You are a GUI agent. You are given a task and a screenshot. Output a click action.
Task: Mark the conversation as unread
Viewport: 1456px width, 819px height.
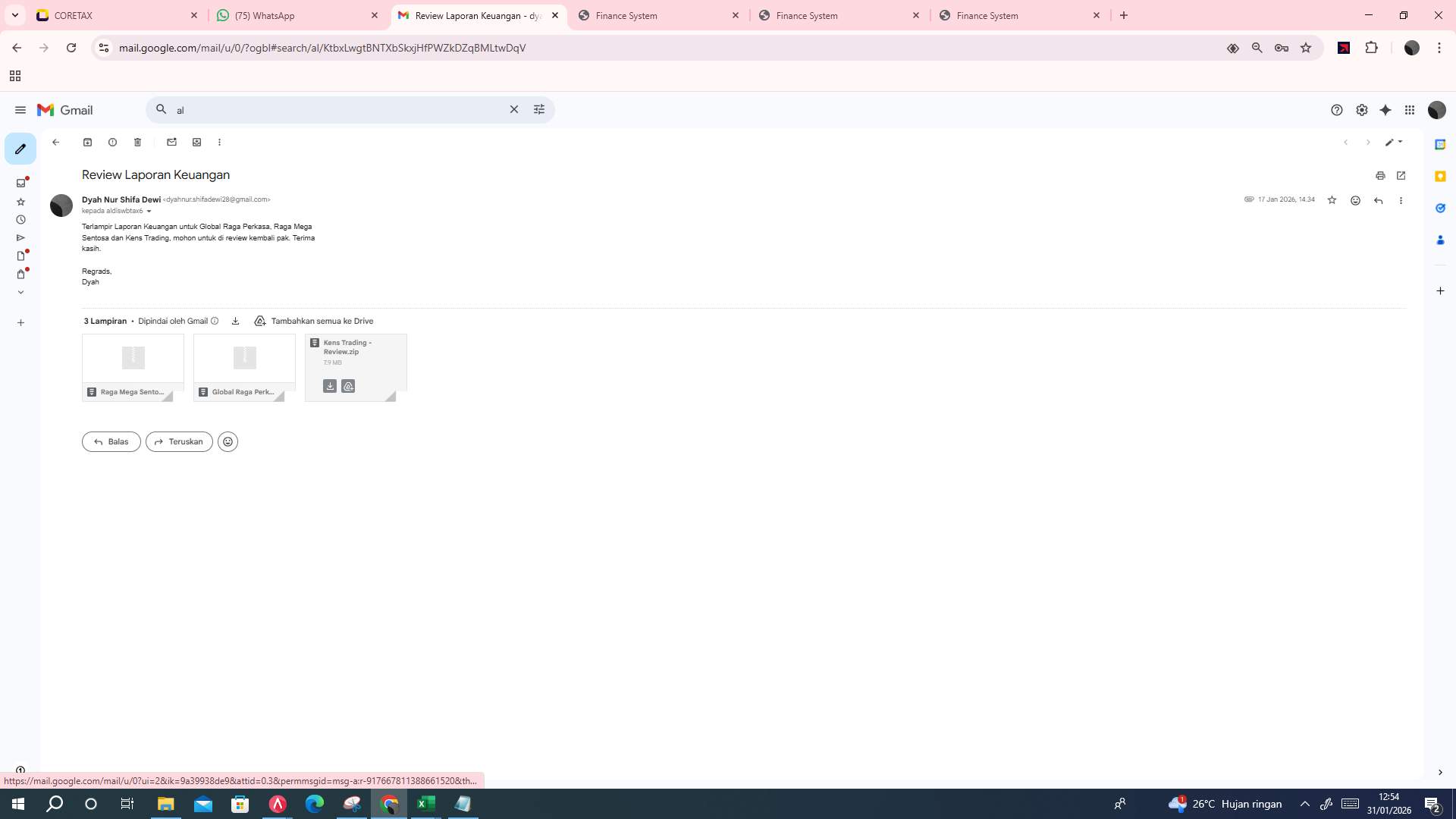[x=171, y=142]
